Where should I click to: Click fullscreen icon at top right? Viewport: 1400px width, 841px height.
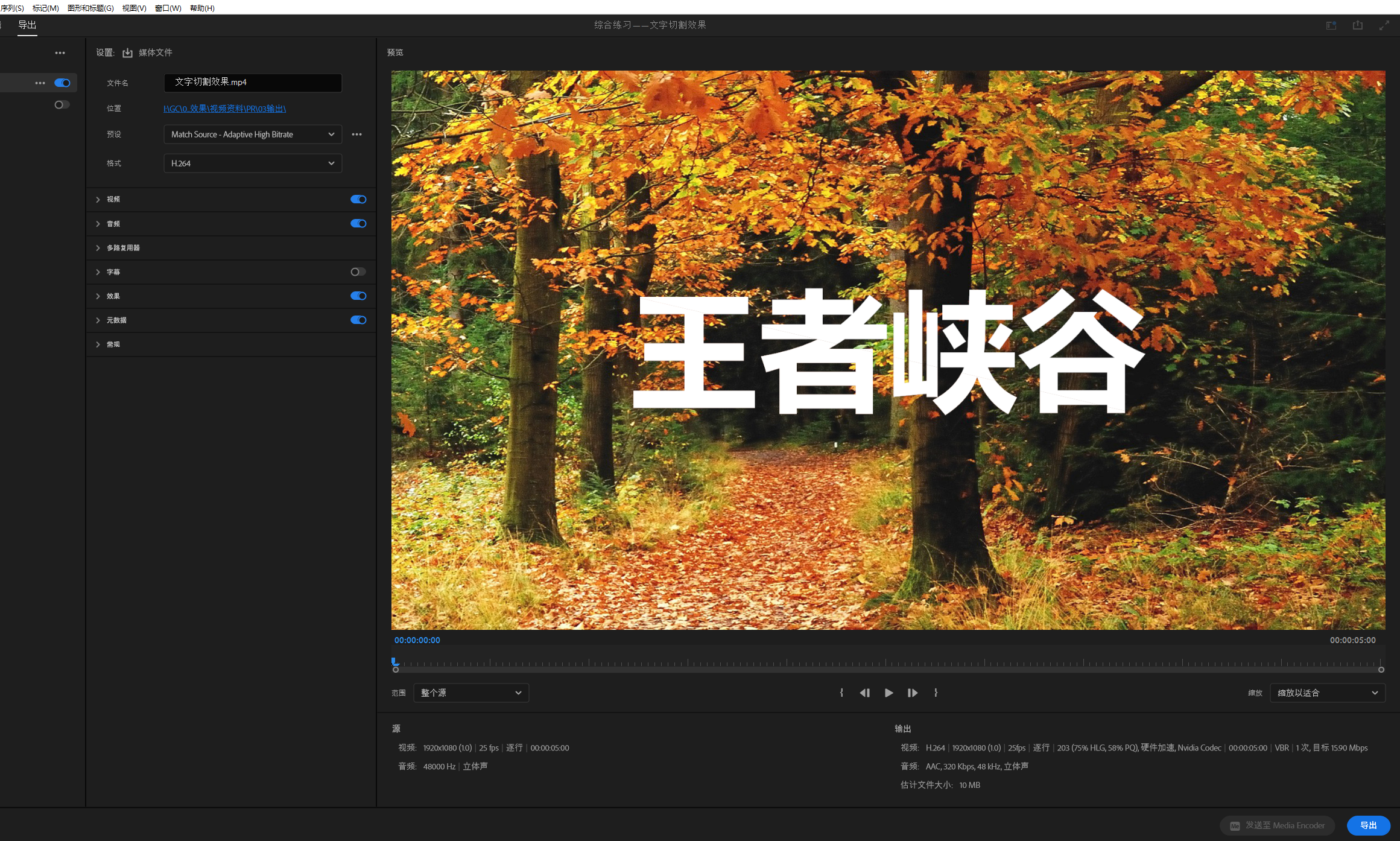coord(1384,25)
